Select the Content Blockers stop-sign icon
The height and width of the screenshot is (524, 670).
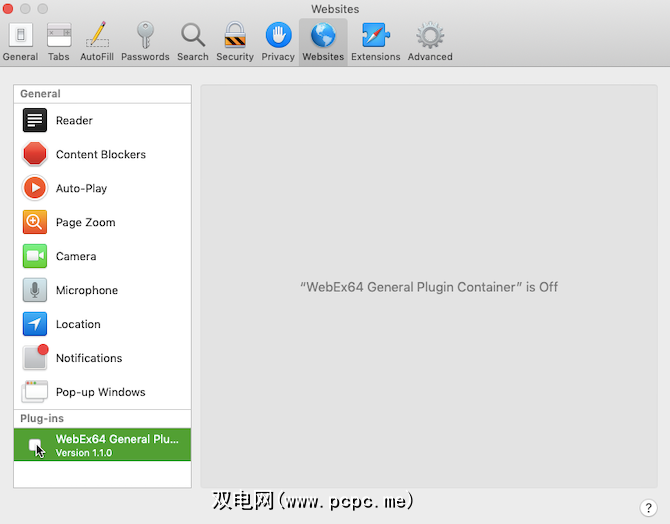35,154
